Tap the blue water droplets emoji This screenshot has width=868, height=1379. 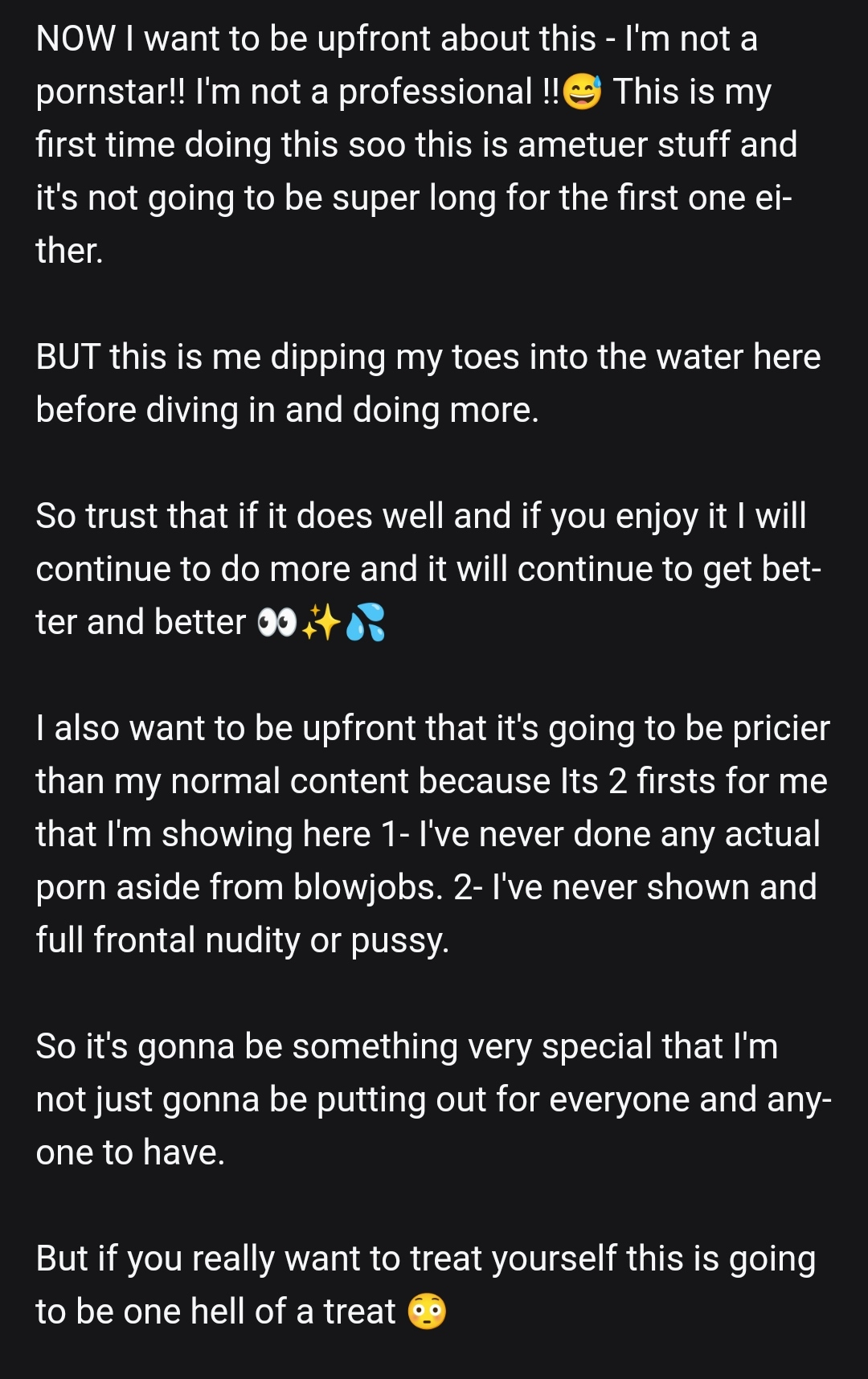point(366,622)
